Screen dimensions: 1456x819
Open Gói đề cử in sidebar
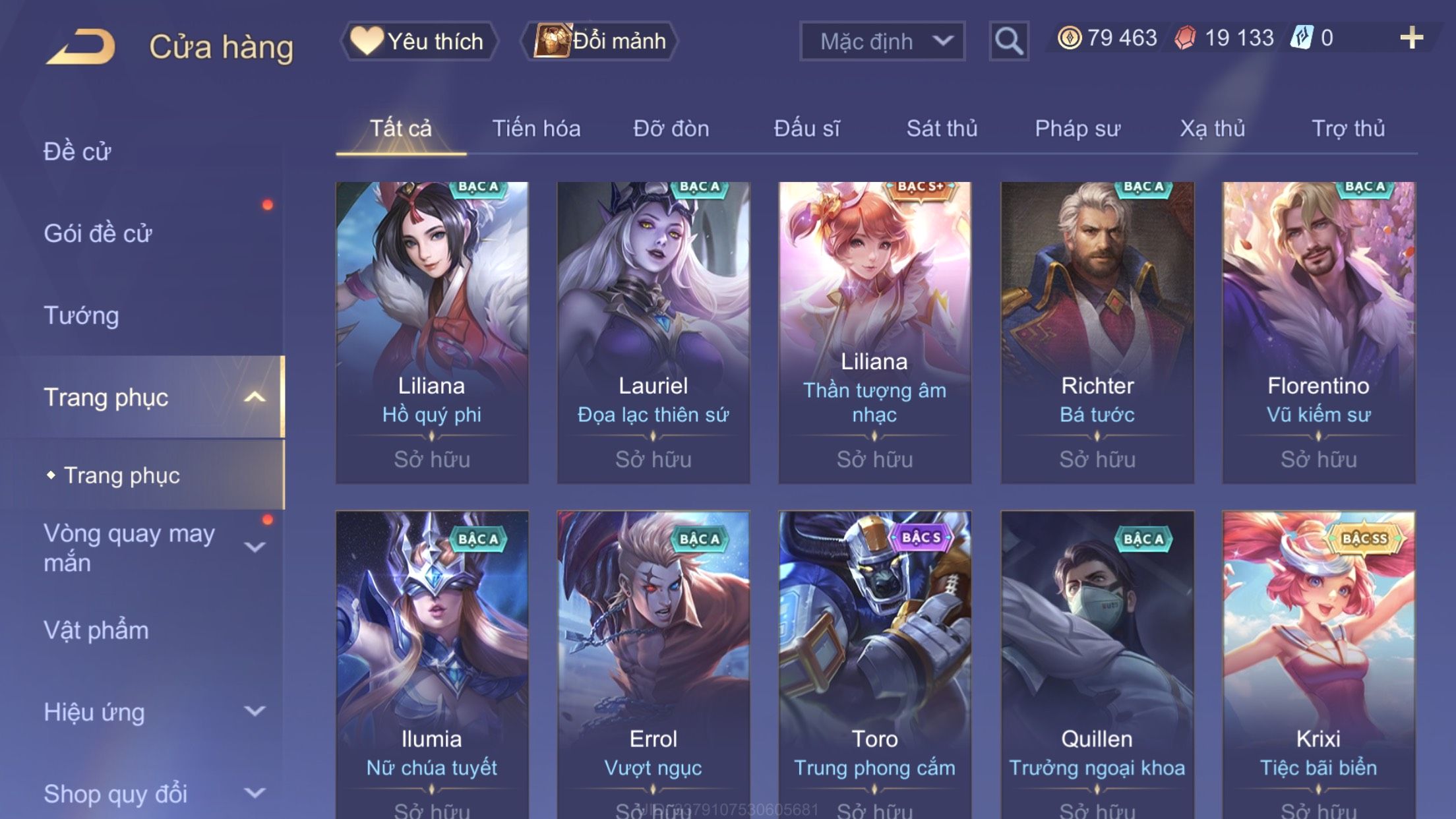pyautogui.click(x=98, y=233)
